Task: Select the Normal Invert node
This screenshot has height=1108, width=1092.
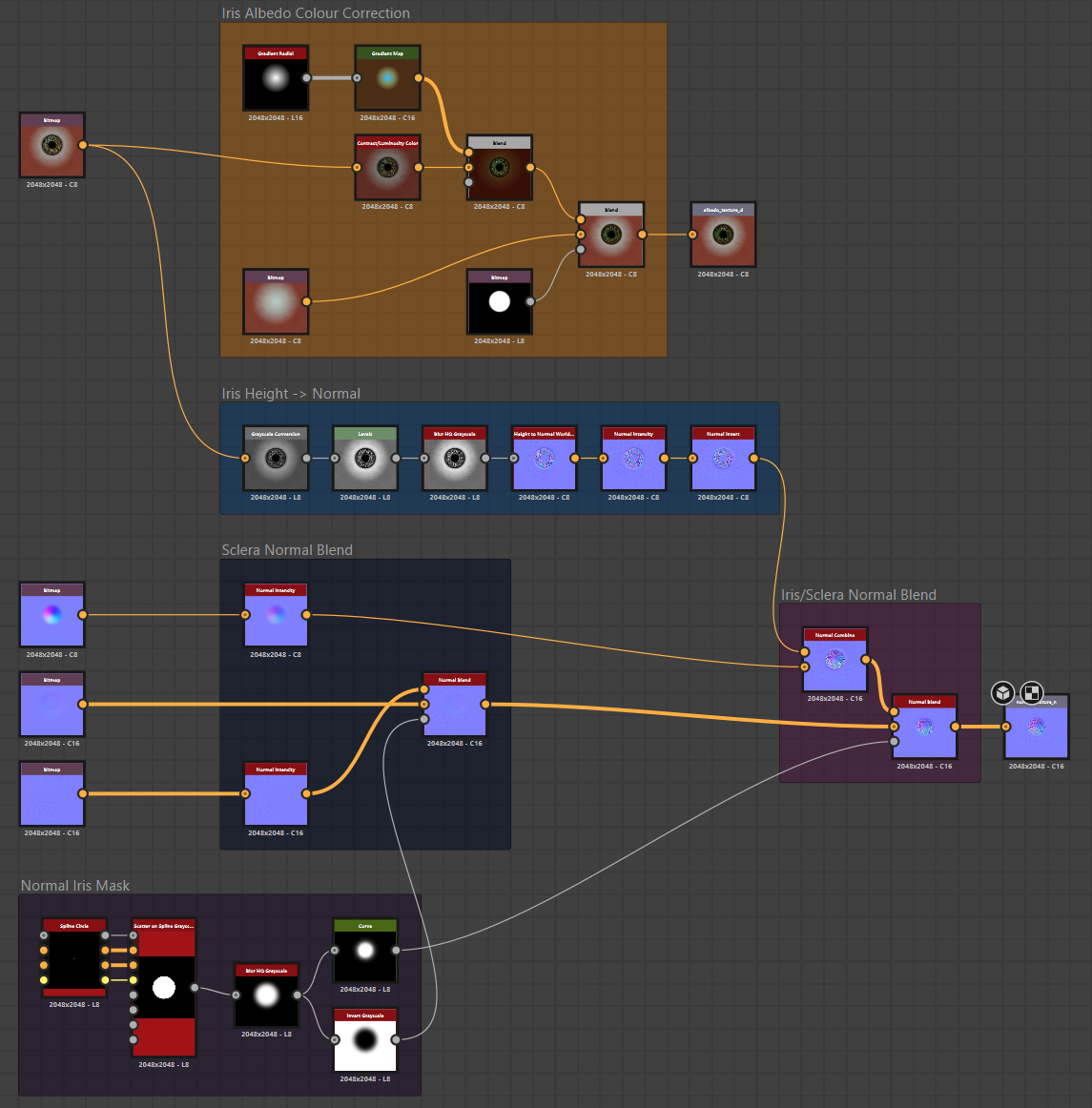Action: coord(723,459)
